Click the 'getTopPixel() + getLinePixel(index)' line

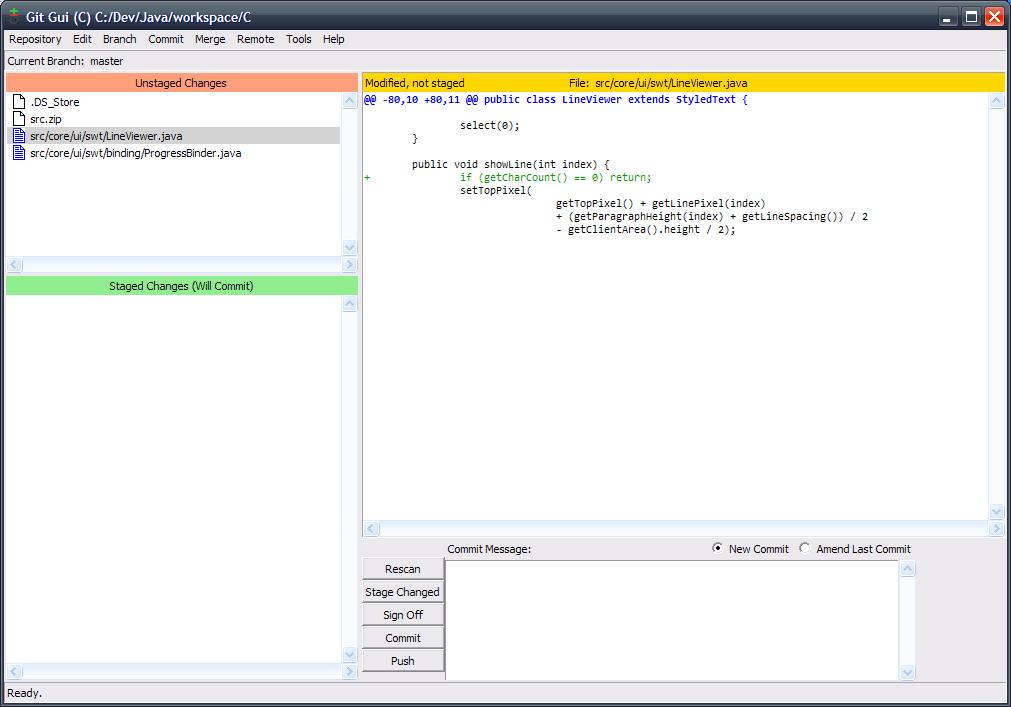(x=660, y=203)
